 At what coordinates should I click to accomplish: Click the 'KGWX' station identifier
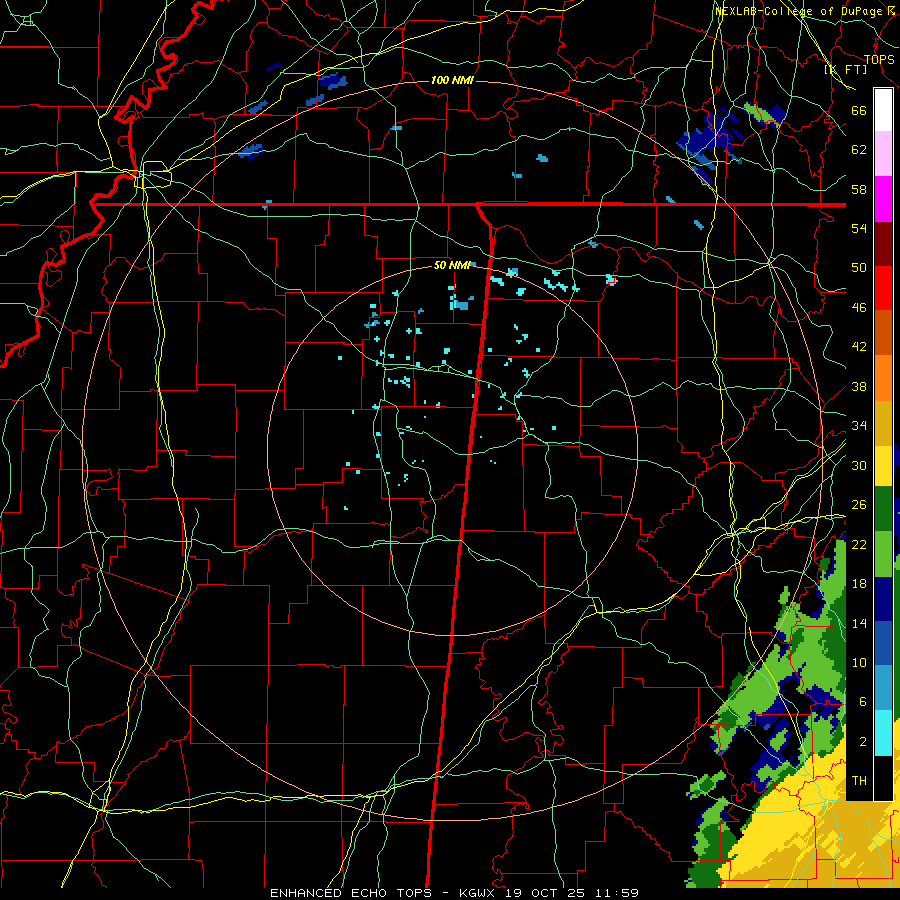pyautogui.click(x=479, y=893)
